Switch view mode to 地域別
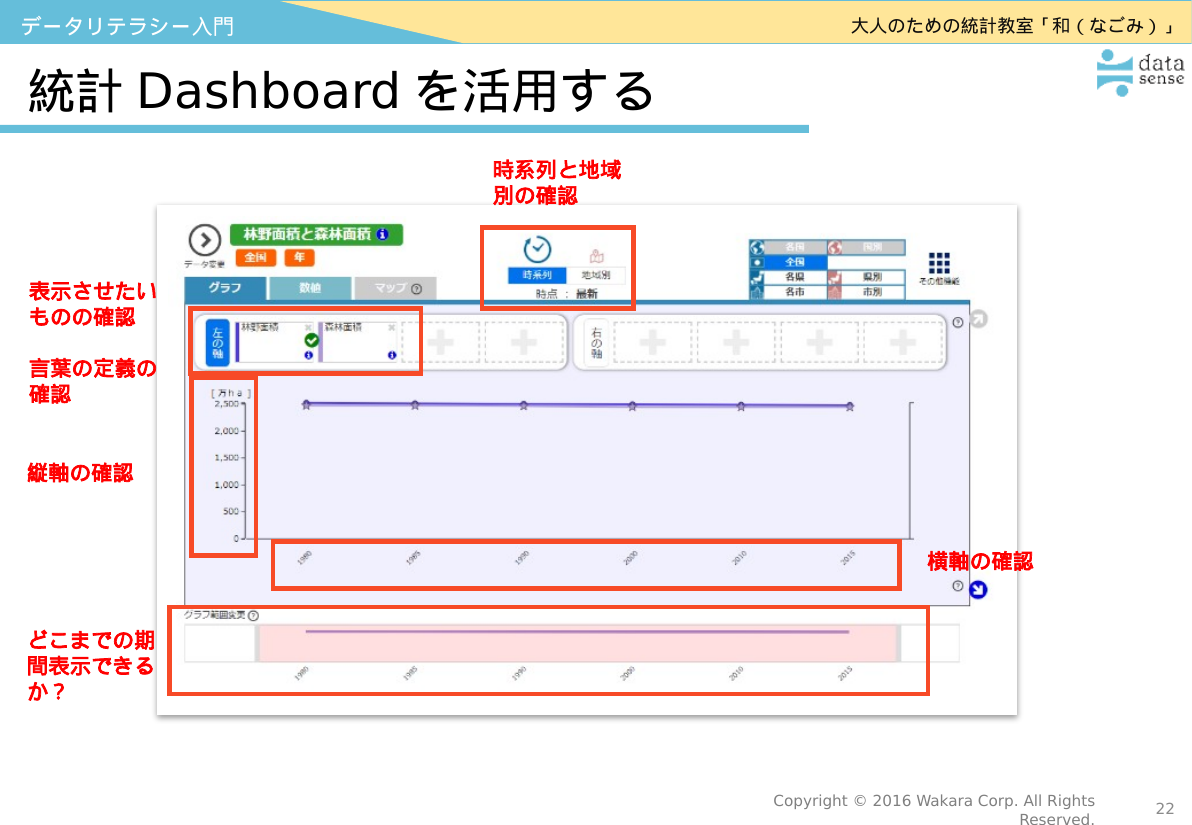Screen dimensions: 1192x825 (x=596, y=275)
